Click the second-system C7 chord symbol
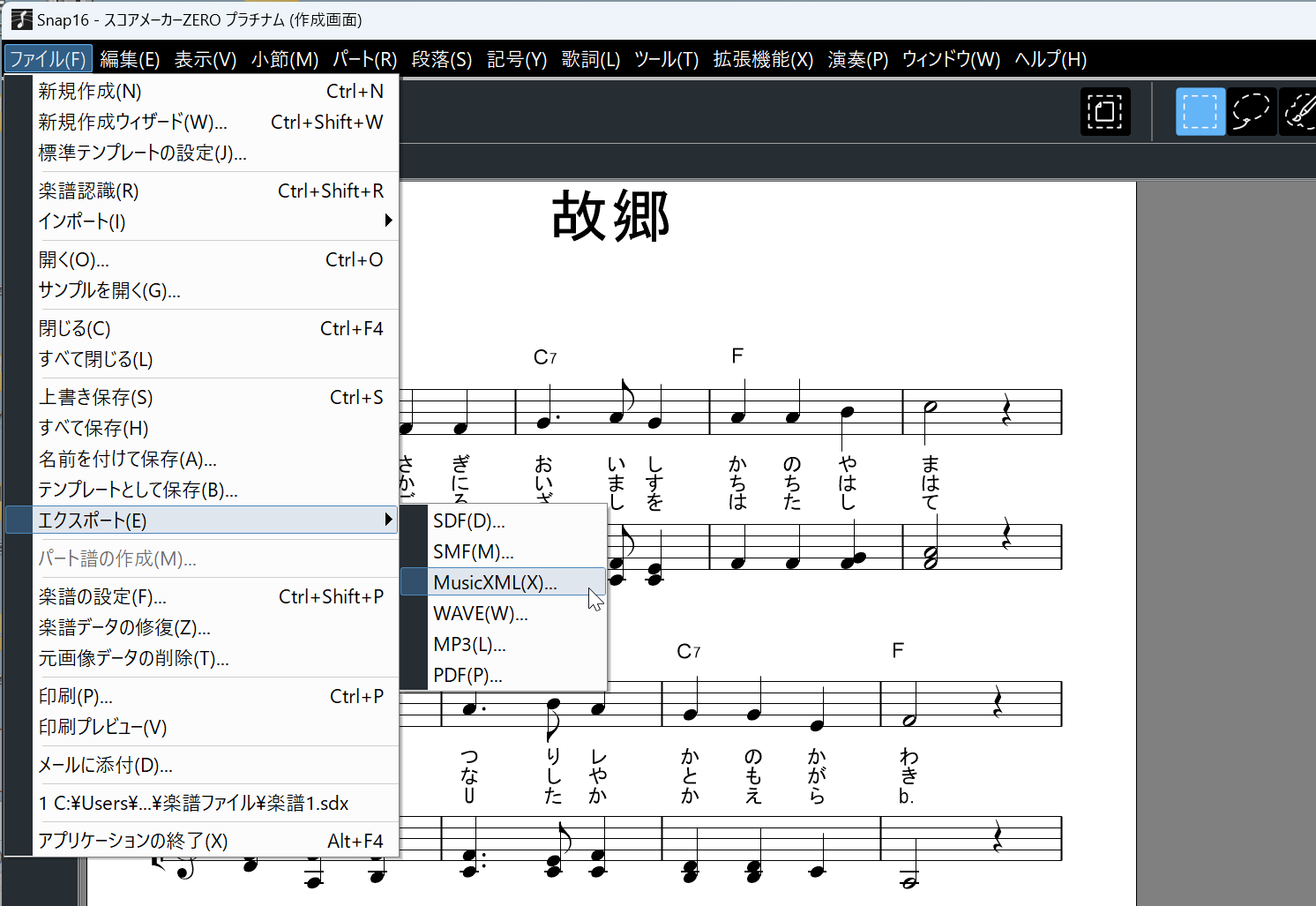This screenshot has height=906, width=1316. (688, 651)
